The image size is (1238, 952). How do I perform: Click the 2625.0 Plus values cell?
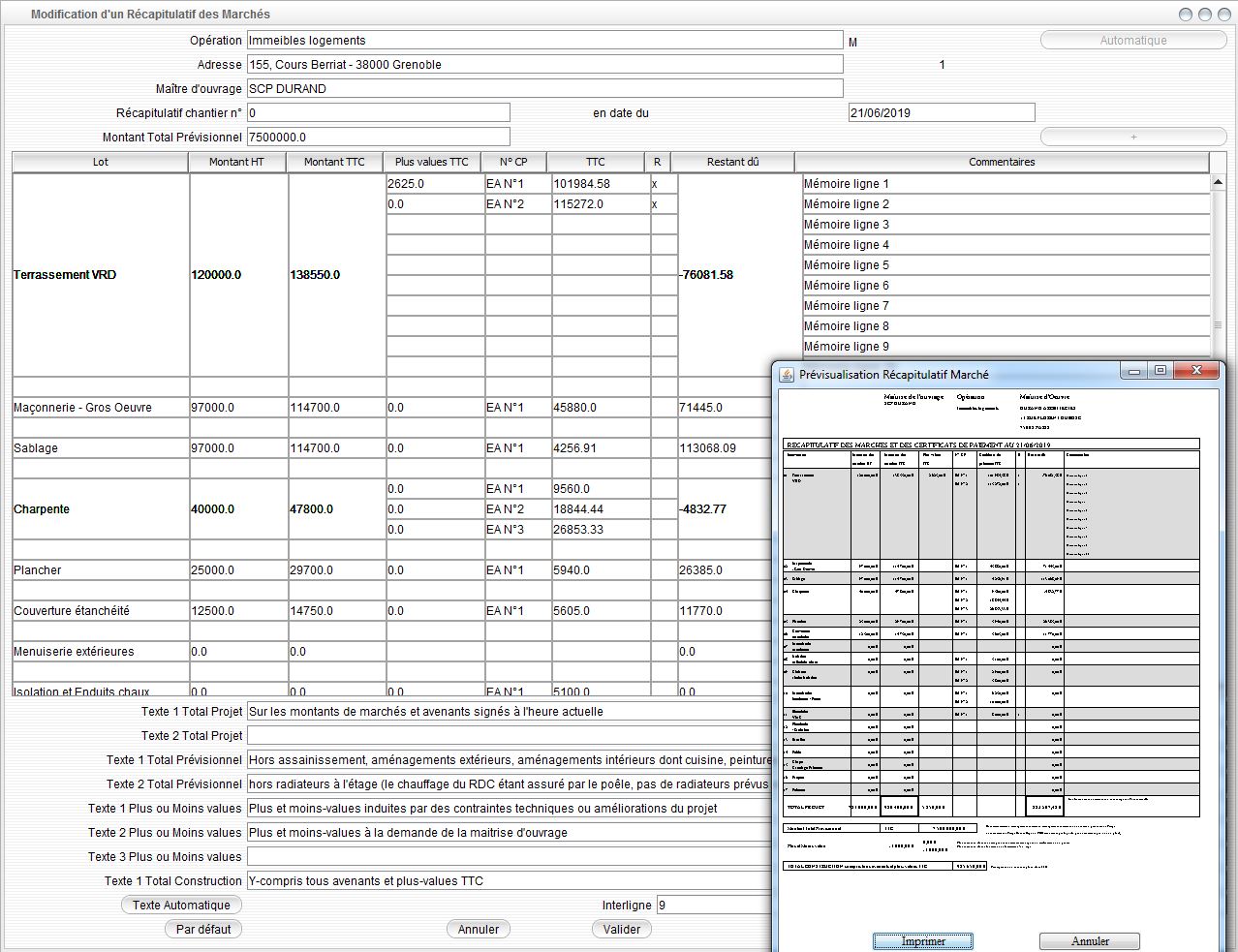pos(435,184)
